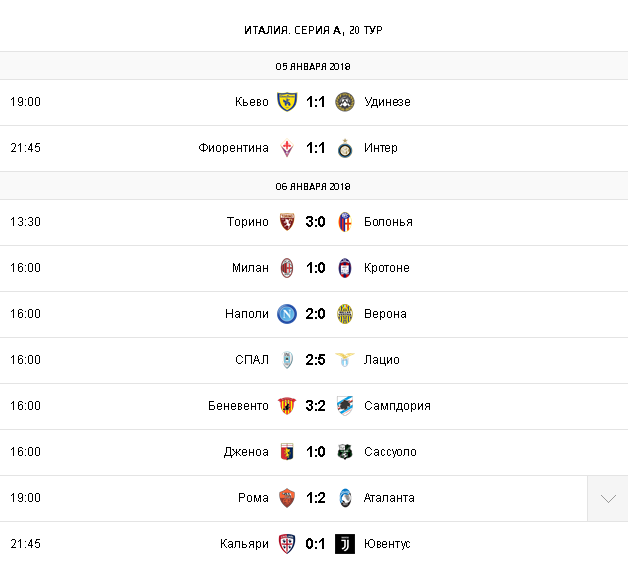Open the Ювентус team name link
The height and width of the screenshot is (567, 628).
[387, 544]
